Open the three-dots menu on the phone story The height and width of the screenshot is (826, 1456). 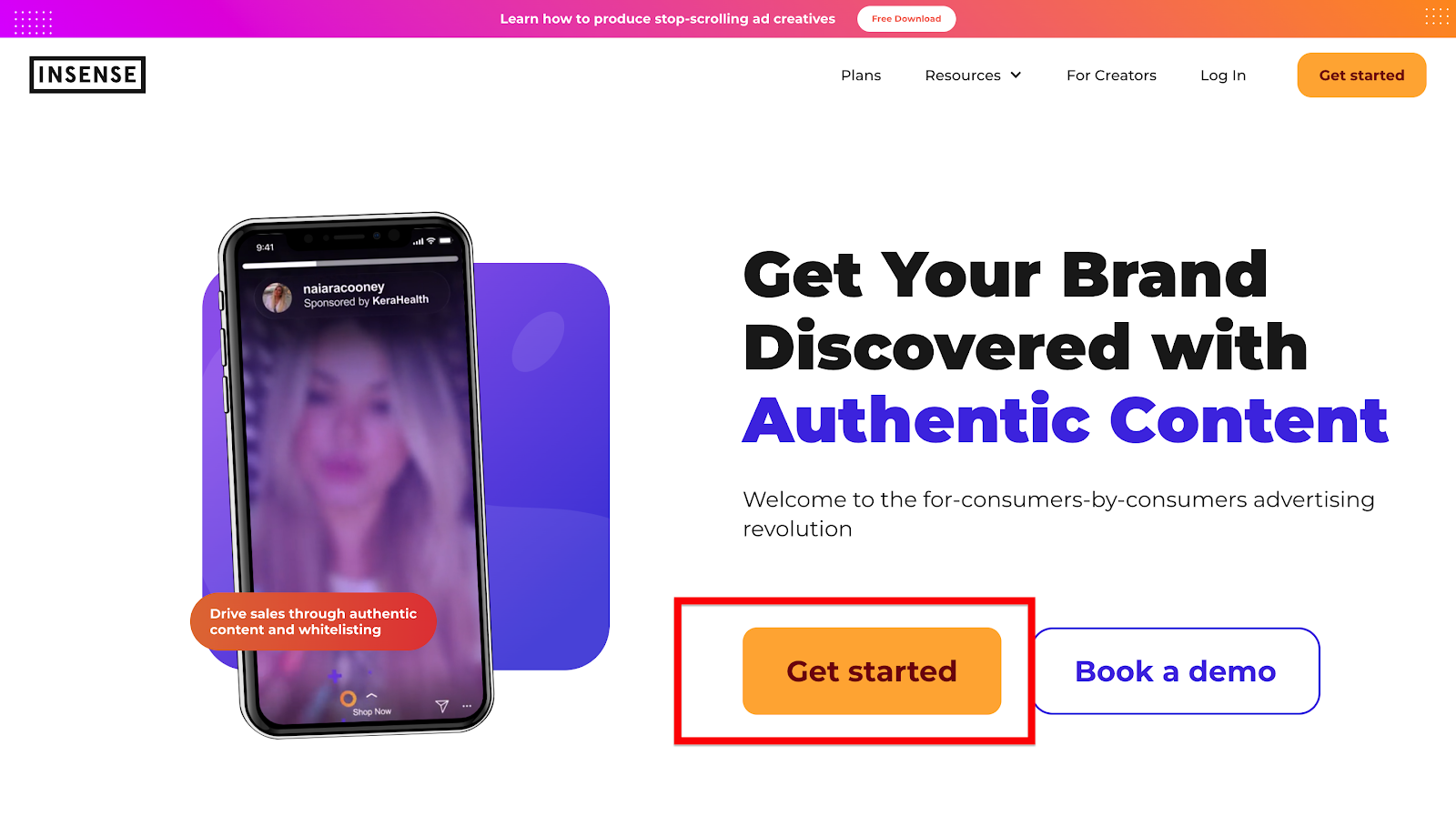pos(467,706)
